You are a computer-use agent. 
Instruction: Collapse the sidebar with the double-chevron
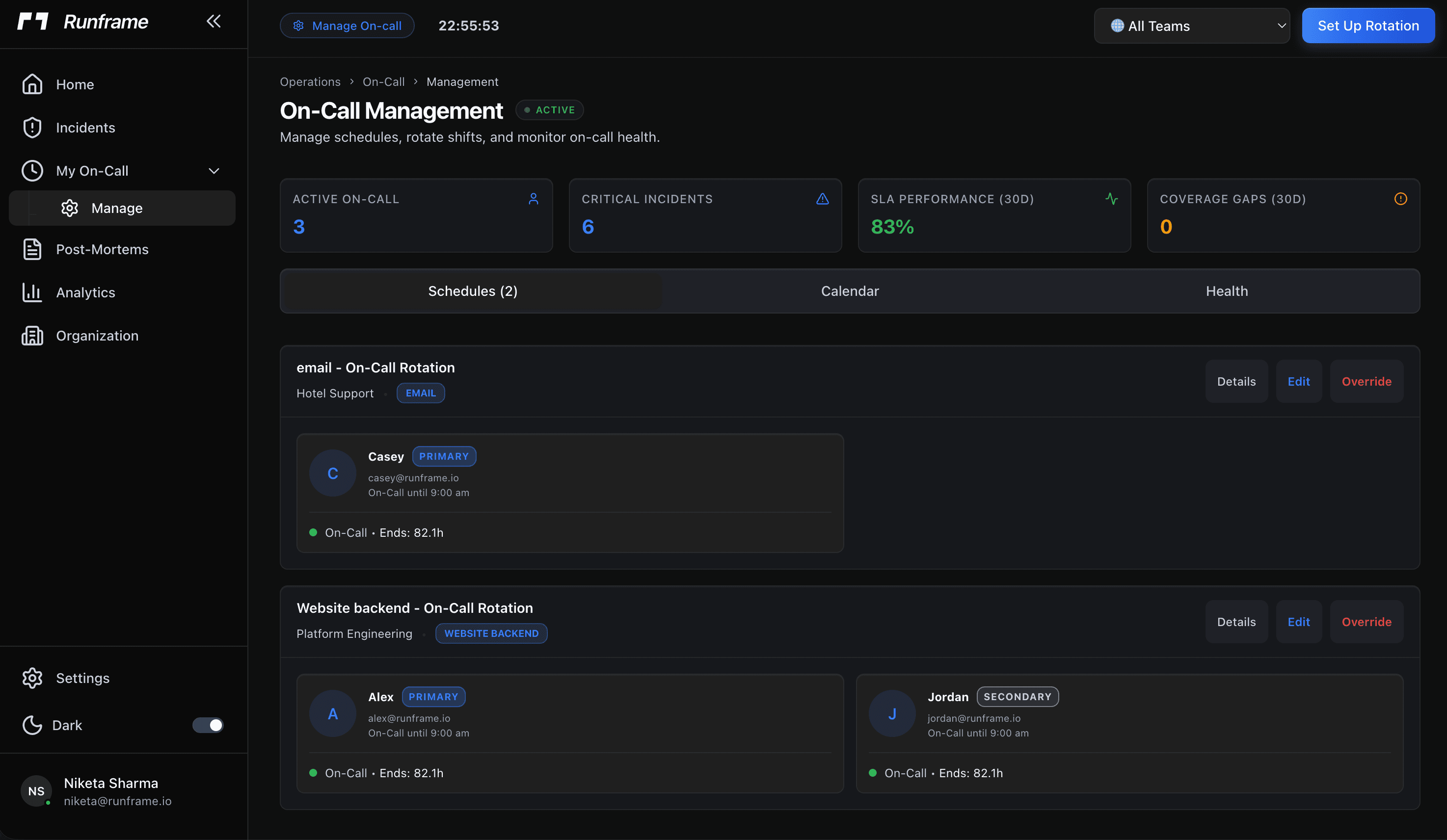pos(214,21)
